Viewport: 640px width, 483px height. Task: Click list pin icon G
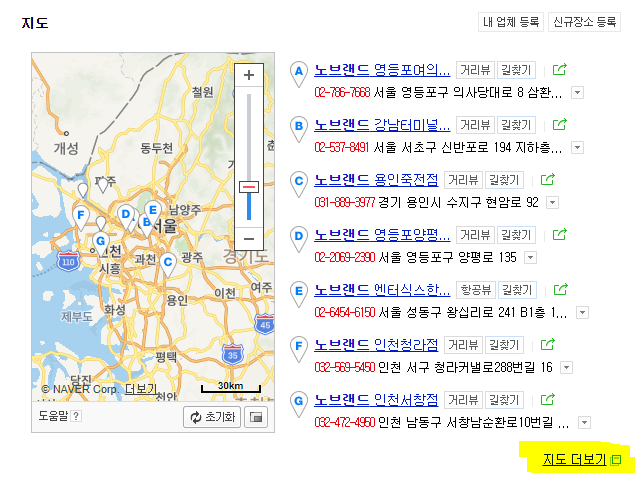coord(298,403)
